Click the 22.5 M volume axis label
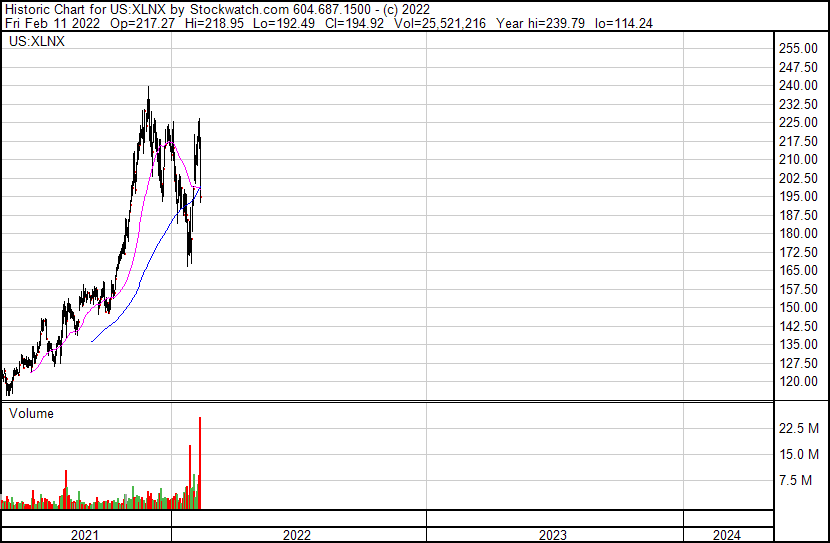Image resolution: width=830 pixels, height=543 pixels. pos(799,428)
